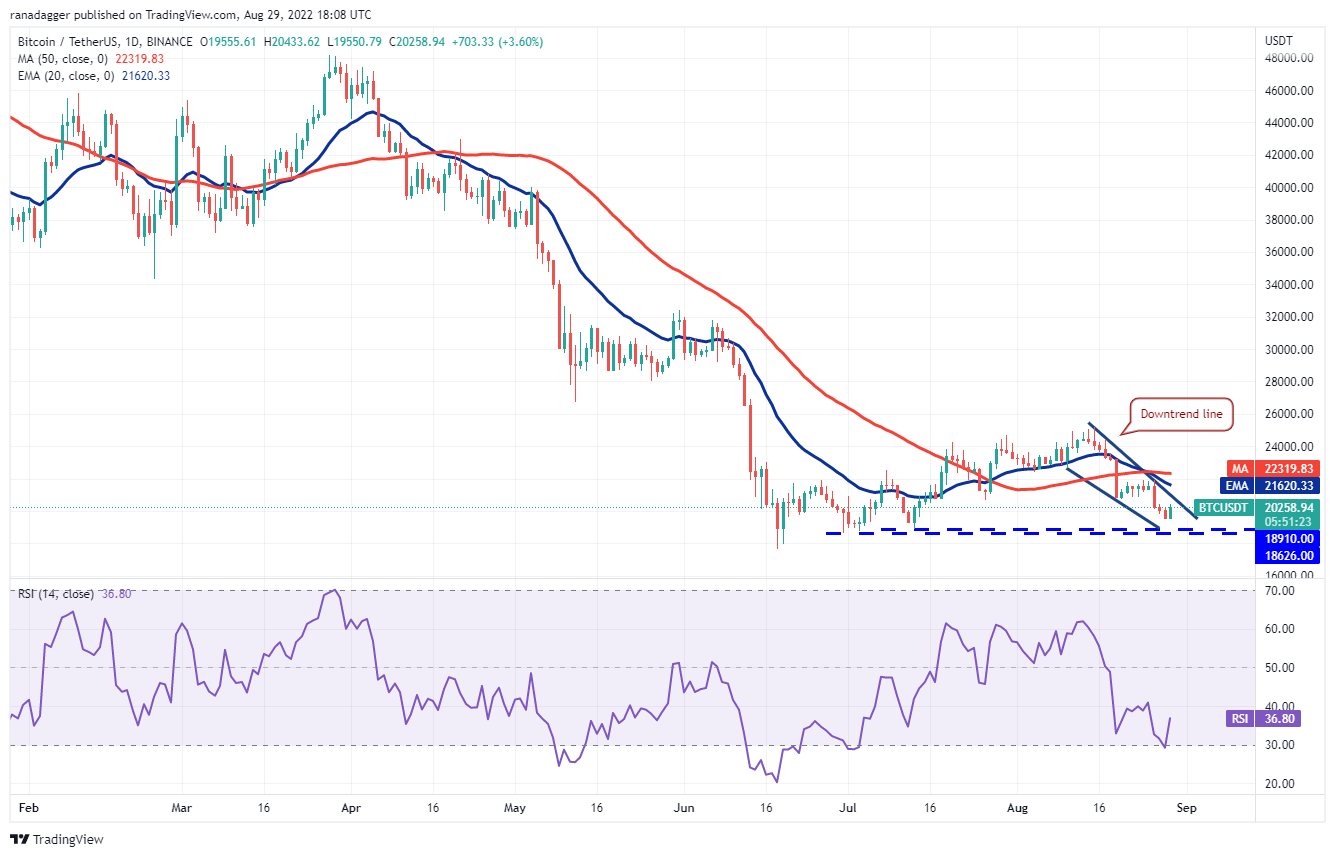1335x857 pixels.
Task: Select the Jun label on the time axis
Action: tap(684, 805)
